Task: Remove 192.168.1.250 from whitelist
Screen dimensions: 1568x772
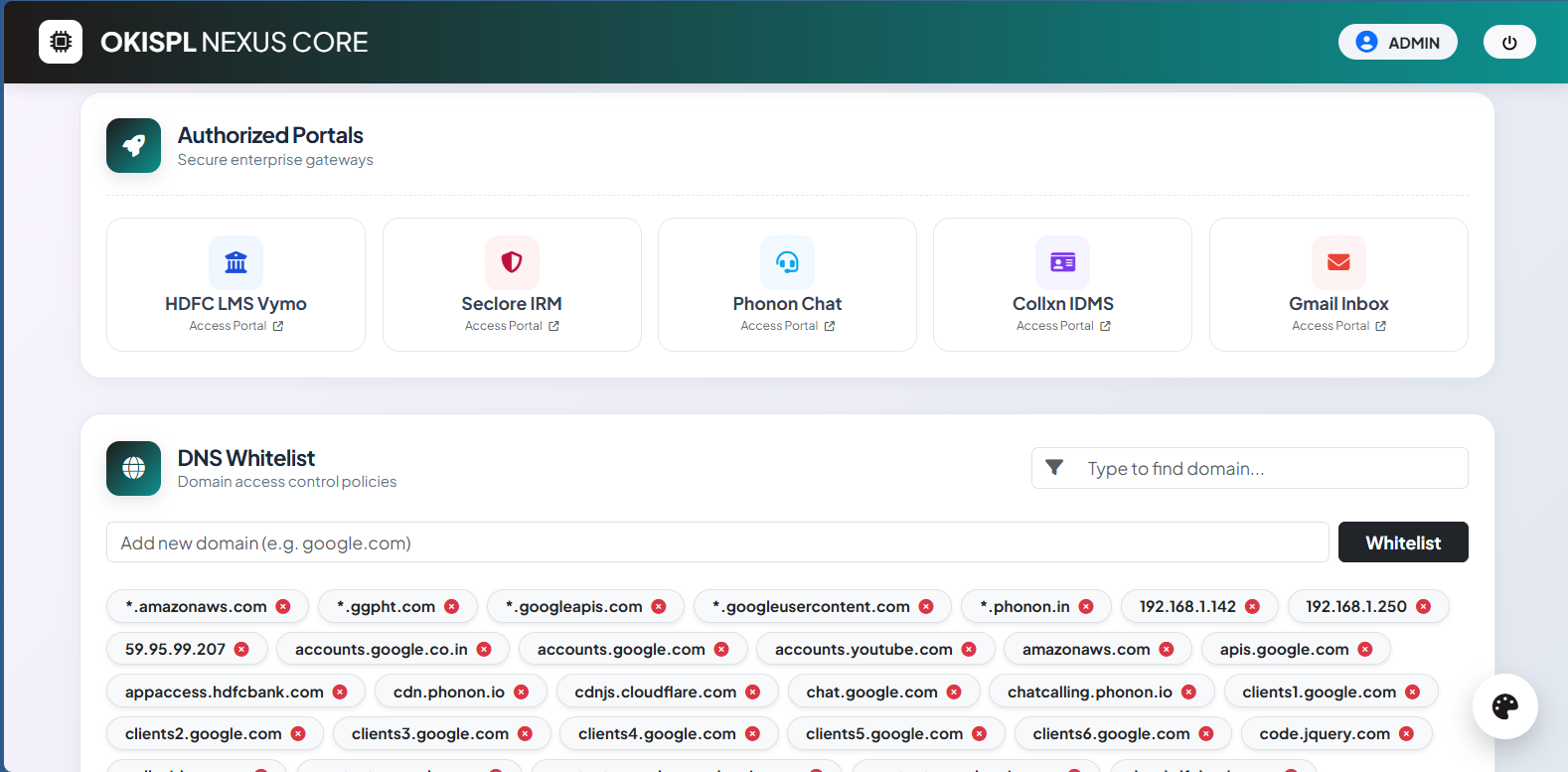Action: point(1423,606)
